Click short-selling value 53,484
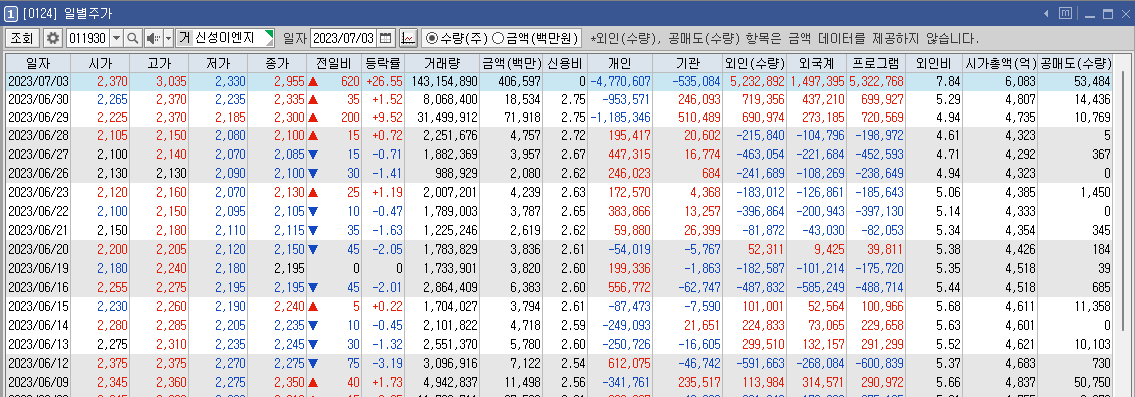 click(1093, 81)
